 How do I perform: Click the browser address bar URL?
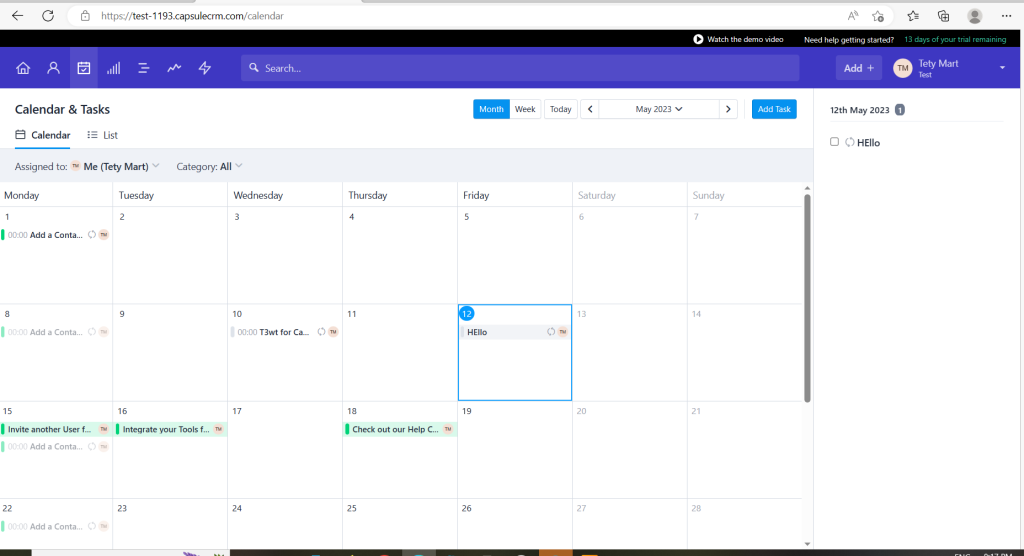click(192, 16)
